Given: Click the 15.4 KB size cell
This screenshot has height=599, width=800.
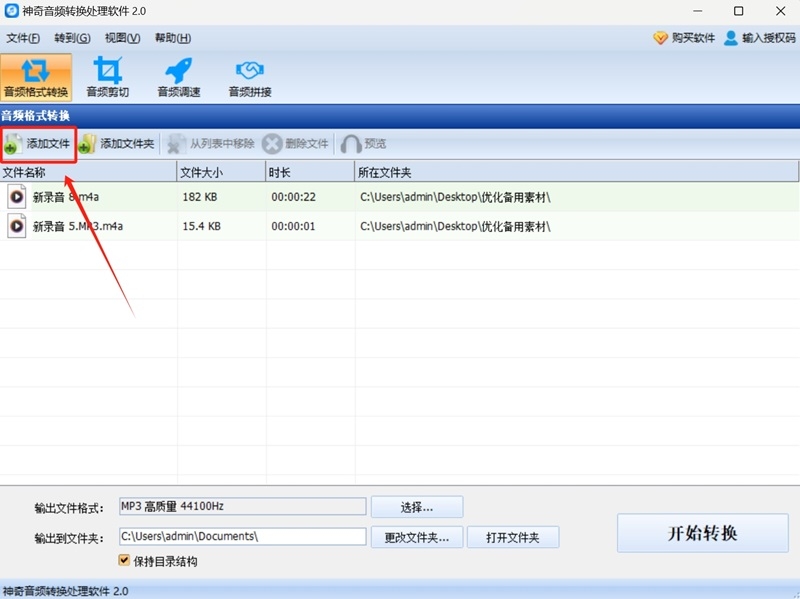Looking at the screenshot, I should click(x=202, y=226).
